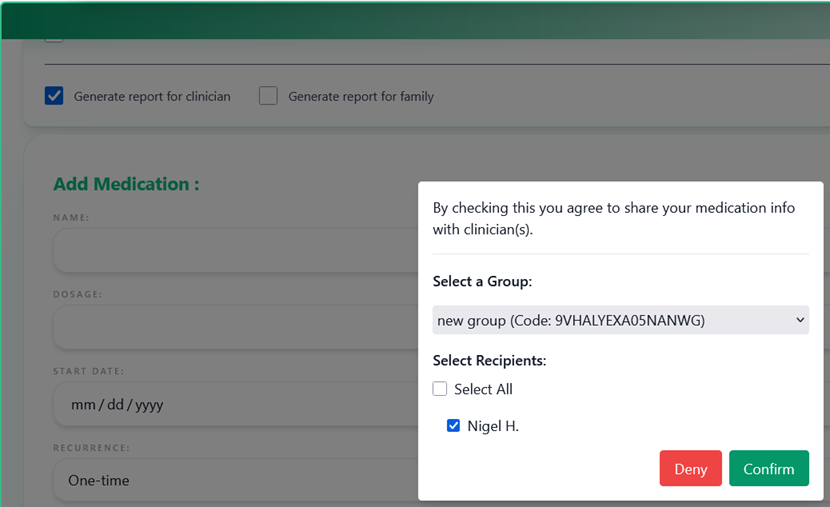Uncheck the Nigel H. recipient checkbox
The image size is (830, 507).
454,426
